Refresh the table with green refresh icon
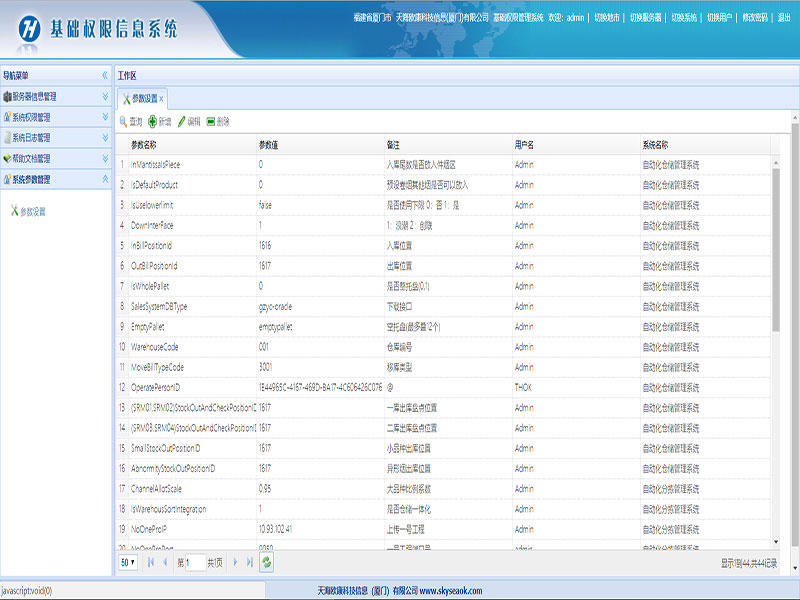 click(x=267, y=563)
